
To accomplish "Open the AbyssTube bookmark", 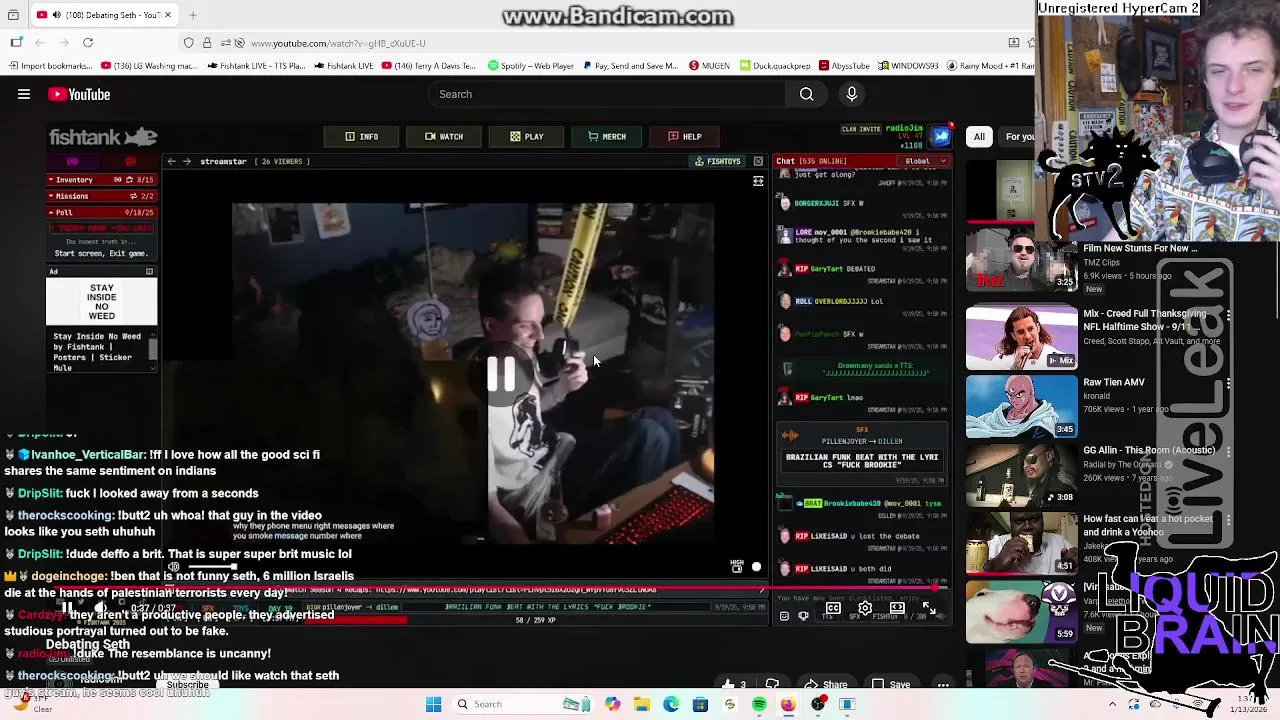I will 843,66.
